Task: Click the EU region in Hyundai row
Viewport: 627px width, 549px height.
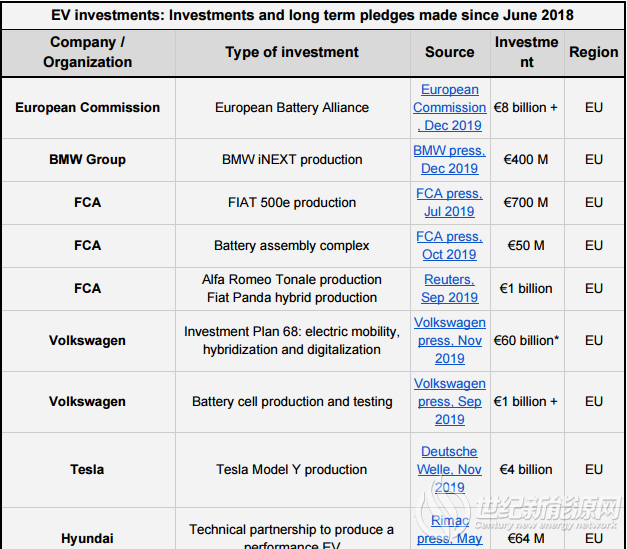Action: point(594,538)
